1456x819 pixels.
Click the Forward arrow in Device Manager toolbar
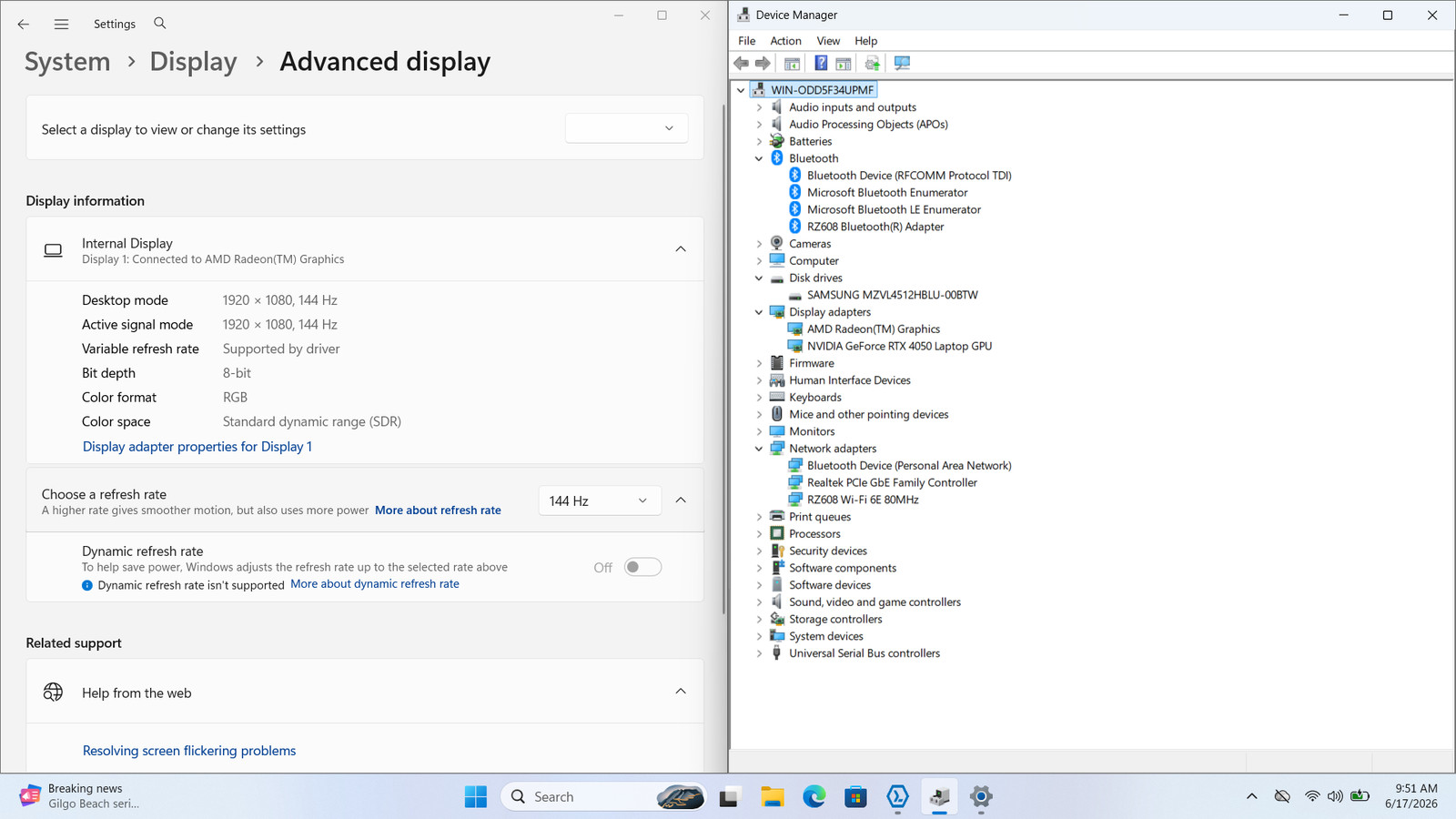[763, 64]
